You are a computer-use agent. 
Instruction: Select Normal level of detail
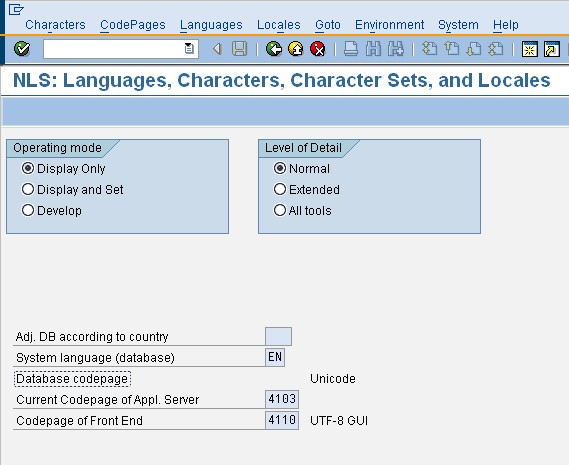[280, 168]
